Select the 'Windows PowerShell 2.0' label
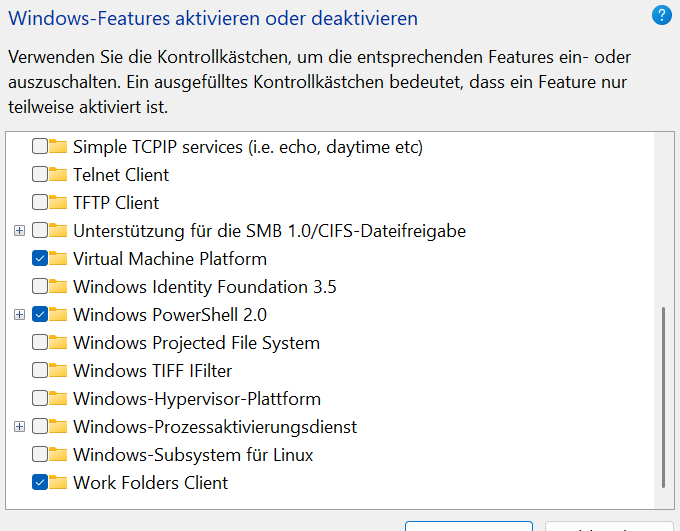Screen dimensions: 680x531 pos(170,315)
